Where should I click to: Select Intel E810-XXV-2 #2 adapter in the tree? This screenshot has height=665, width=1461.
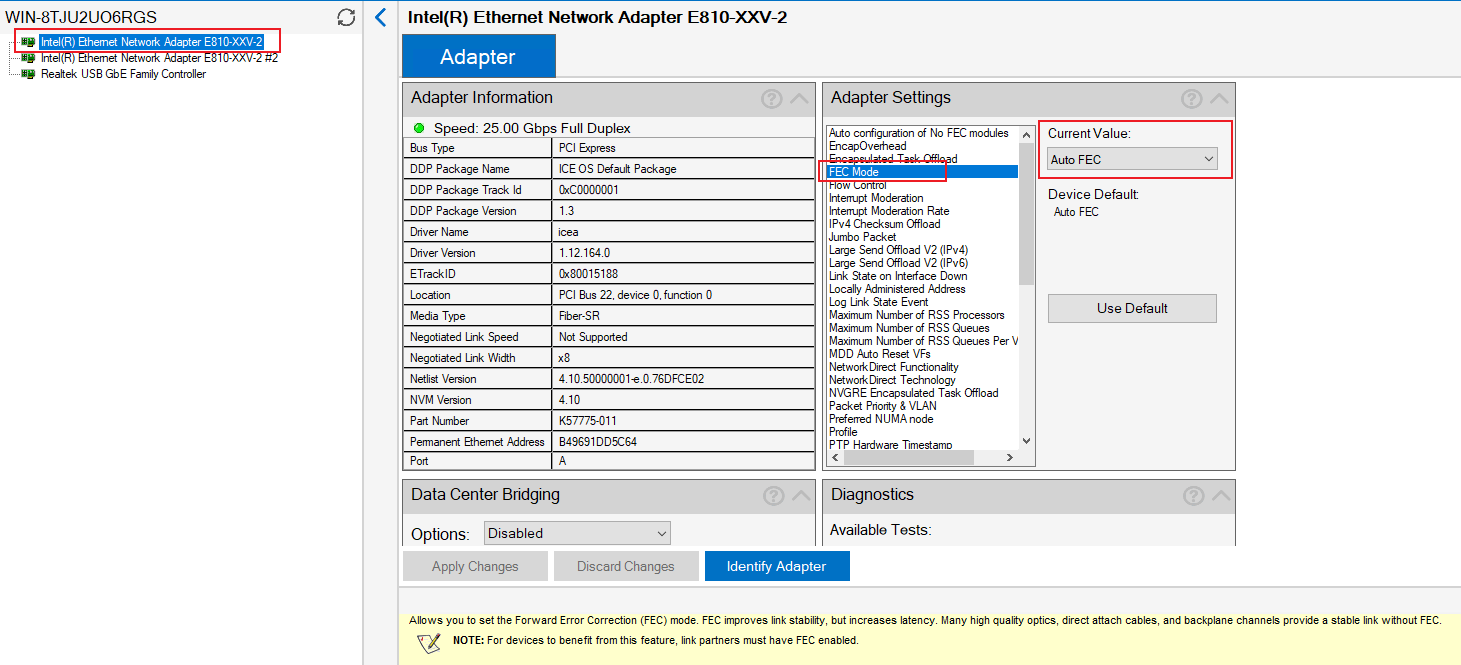coord(159,58)
